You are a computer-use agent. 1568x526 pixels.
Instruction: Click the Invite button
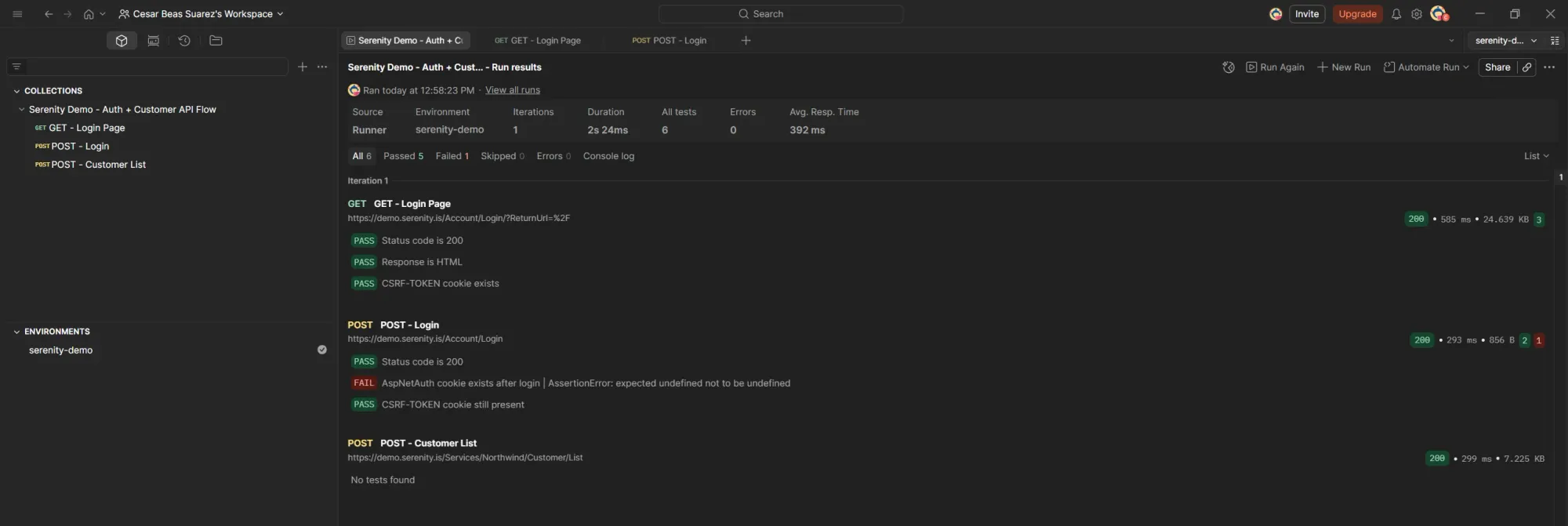click(1307, 14)
